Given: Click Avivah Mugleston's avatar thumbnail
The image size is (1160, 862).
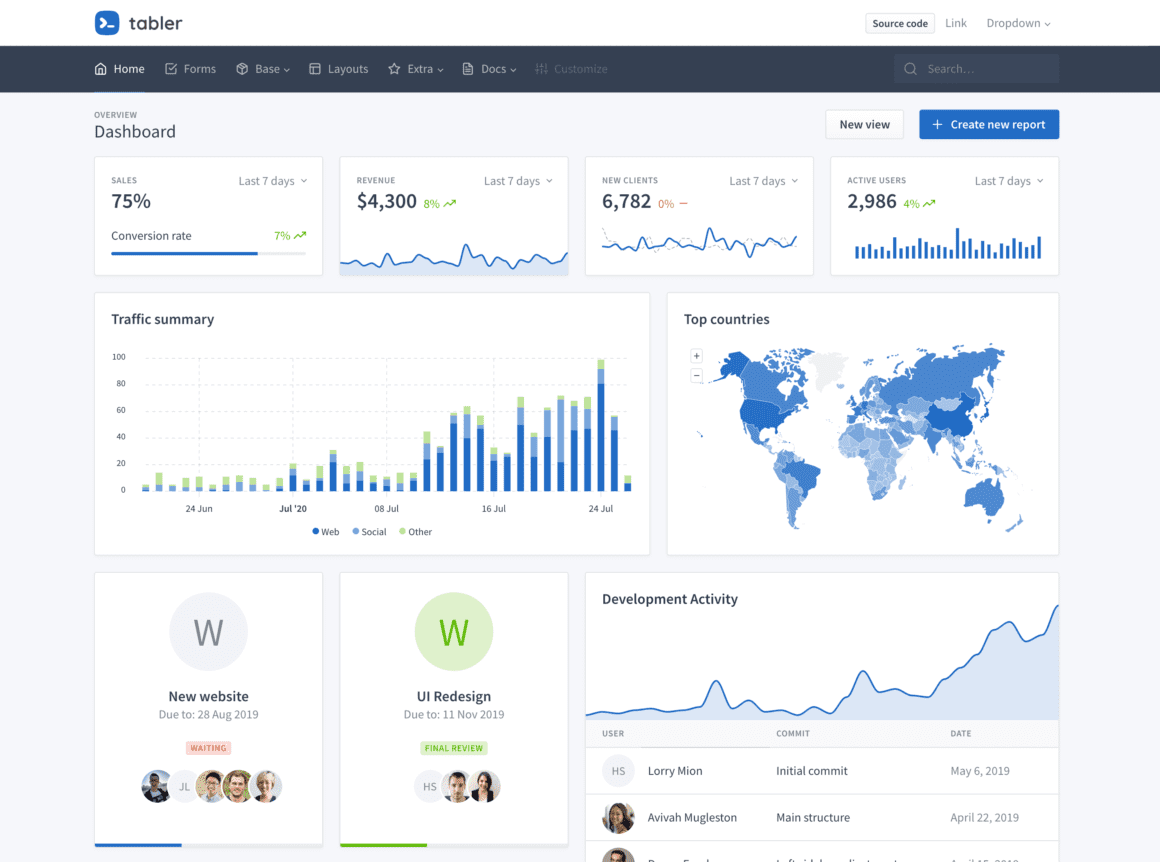Looking at the screenshot, I should [x=618, y=817].
